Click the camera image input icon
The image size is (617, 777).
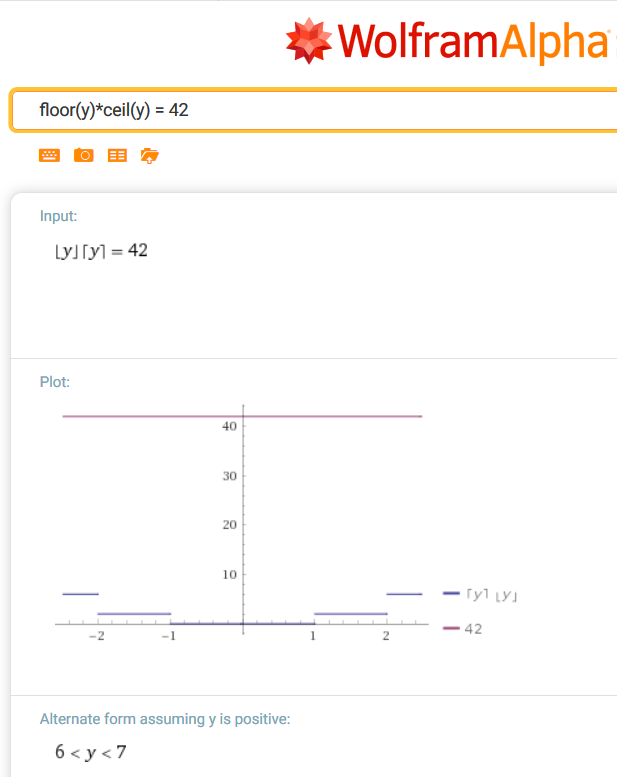pos(84,155)
